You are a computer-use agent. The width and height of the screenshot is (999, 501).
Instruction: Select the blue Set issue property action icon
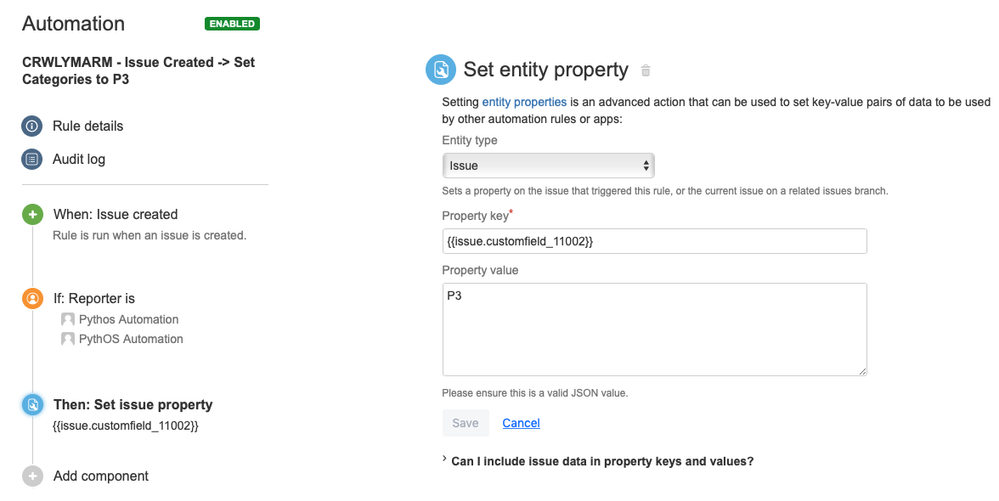tap(32, 404)
